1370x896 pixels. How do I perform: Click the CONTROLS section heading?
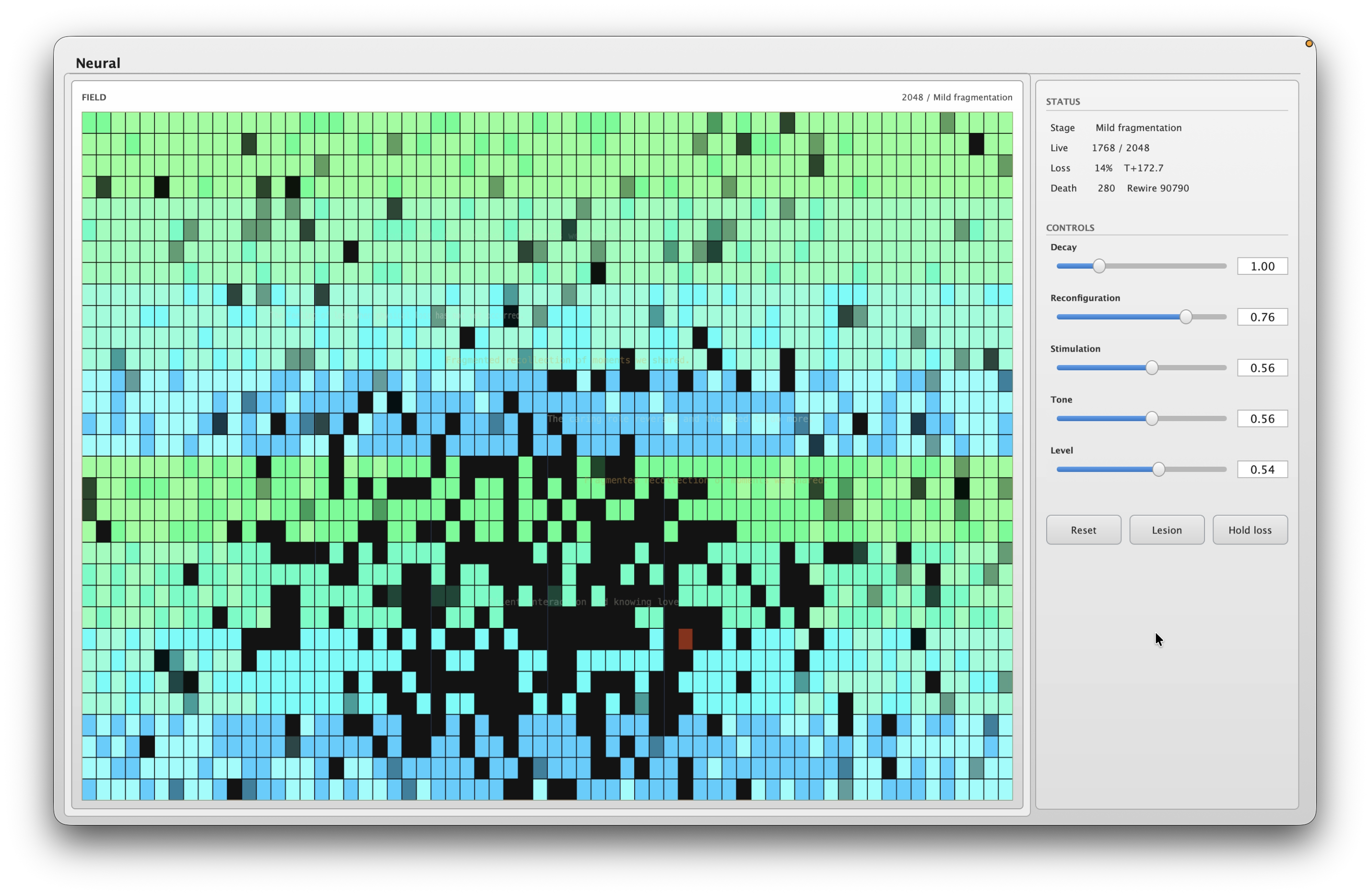tap(1070, 227)
